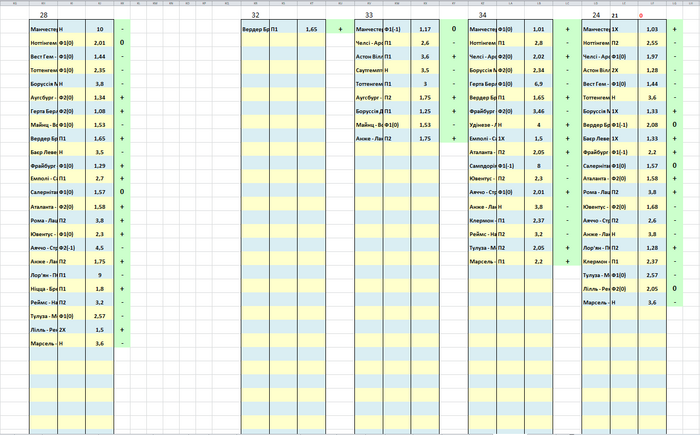Click the Ноттінгем cell in table 28
This screenshot has width=700, height=435.
[x=43, y=43]
